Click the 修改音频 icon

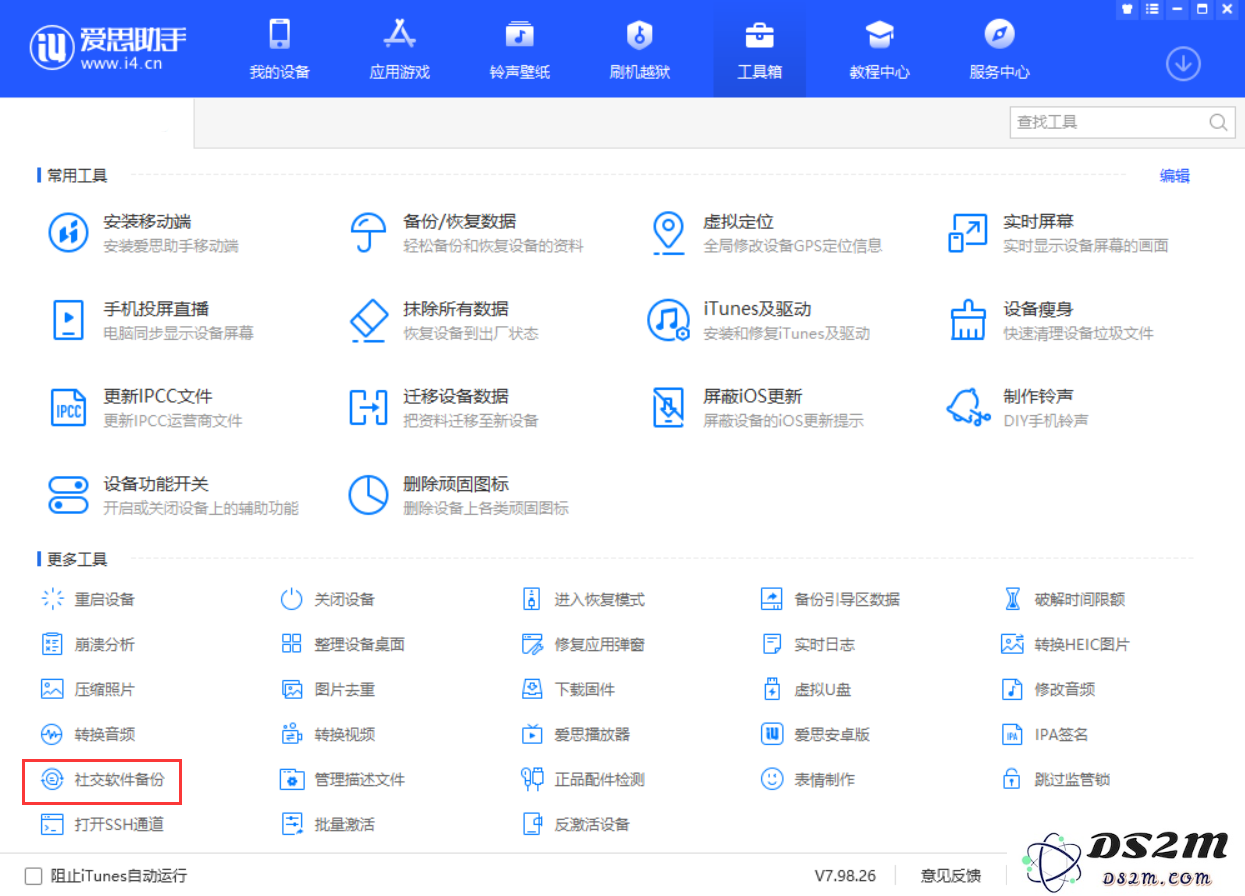point(1012,689)
